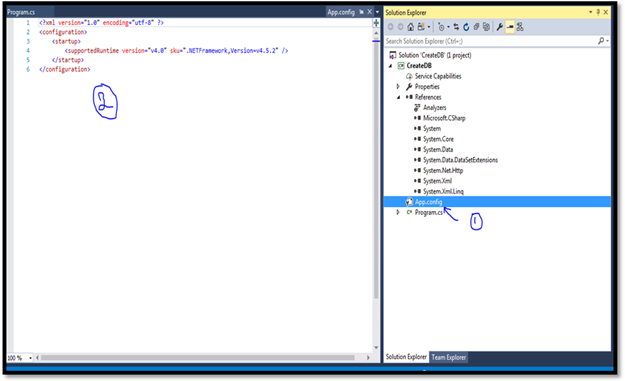The image size is (625, 381).
Task: Open the editor tab list dropdown arrow
Action: point(377,12)
